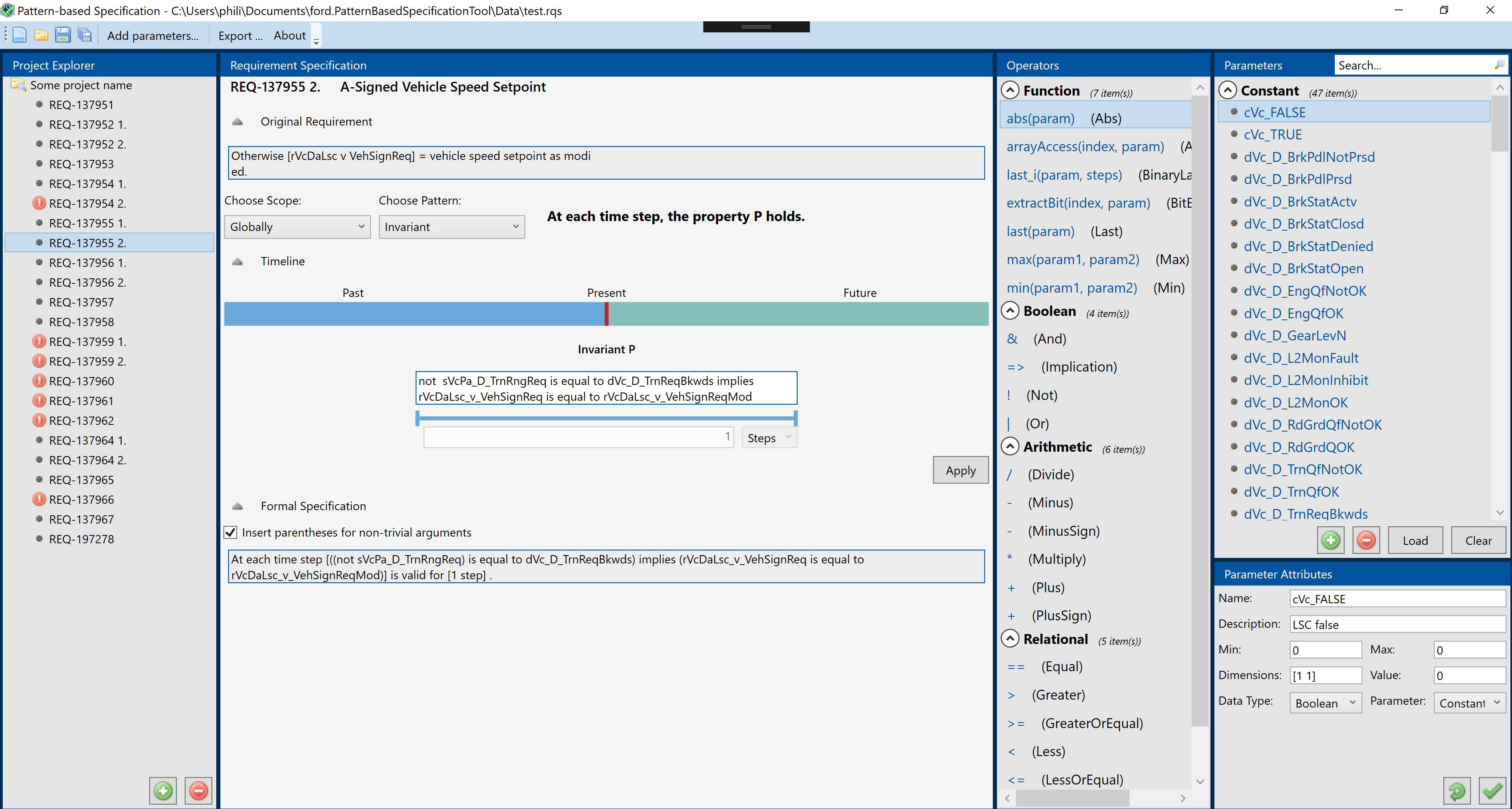The height and width of the screenshot is (809, 1512).
Task: Open the Invariant pattern dropdown
Action: pyautogui.click(x=452, y=227)
